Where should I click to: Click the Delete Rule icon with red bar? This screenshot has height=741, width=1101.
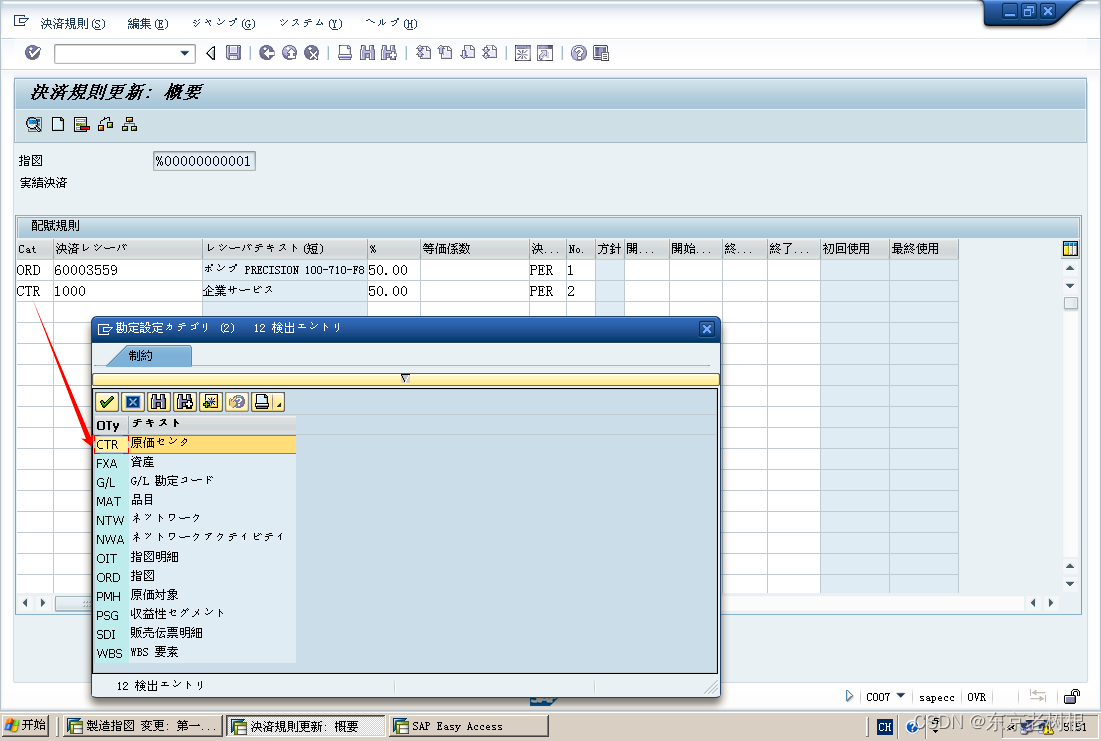click(x=81, y=124)
